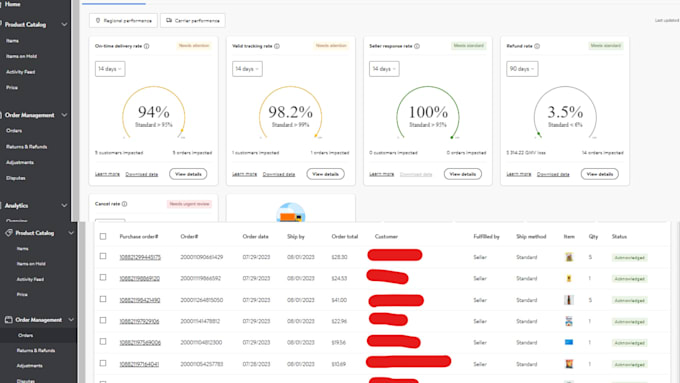The height and width of the screenshot is (383, 680).
Task: Open the item thumbnail in the $24.53 order row
Action: coord(569,278)
